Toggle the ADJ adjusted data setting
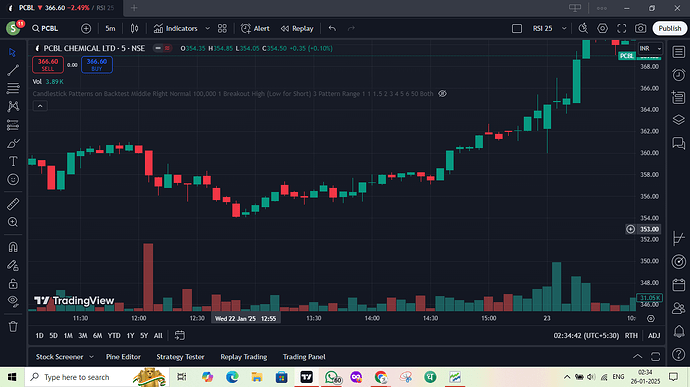Screen dimensions: 690x387 [654, 335]
